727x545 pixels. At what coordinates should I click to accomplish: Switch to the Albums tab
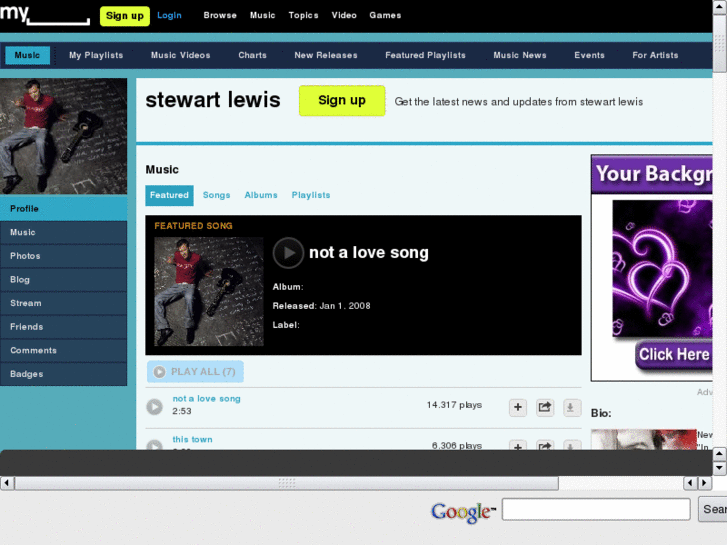[x=261, y=195]
